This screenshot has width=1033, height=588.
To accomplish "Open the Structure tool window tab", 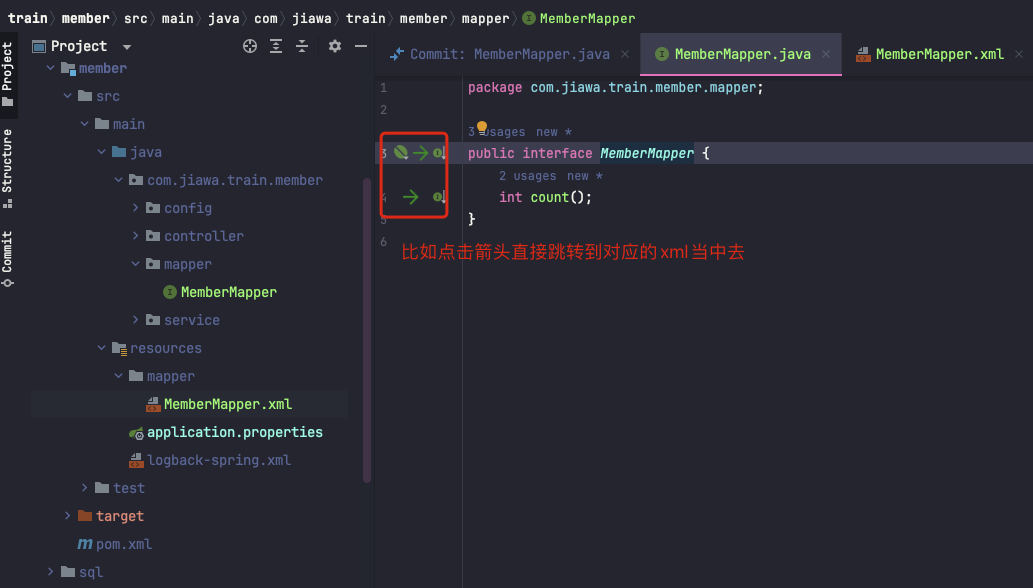I will (x=7, y=169).
